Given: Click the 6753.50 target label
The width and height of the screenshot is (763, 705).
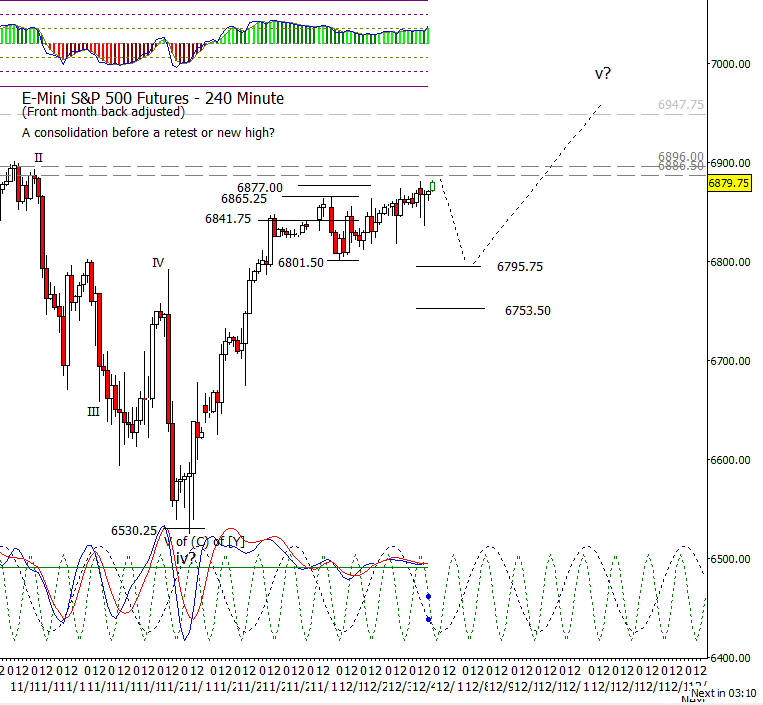Looking at the screenshot, I should point(528,310).
